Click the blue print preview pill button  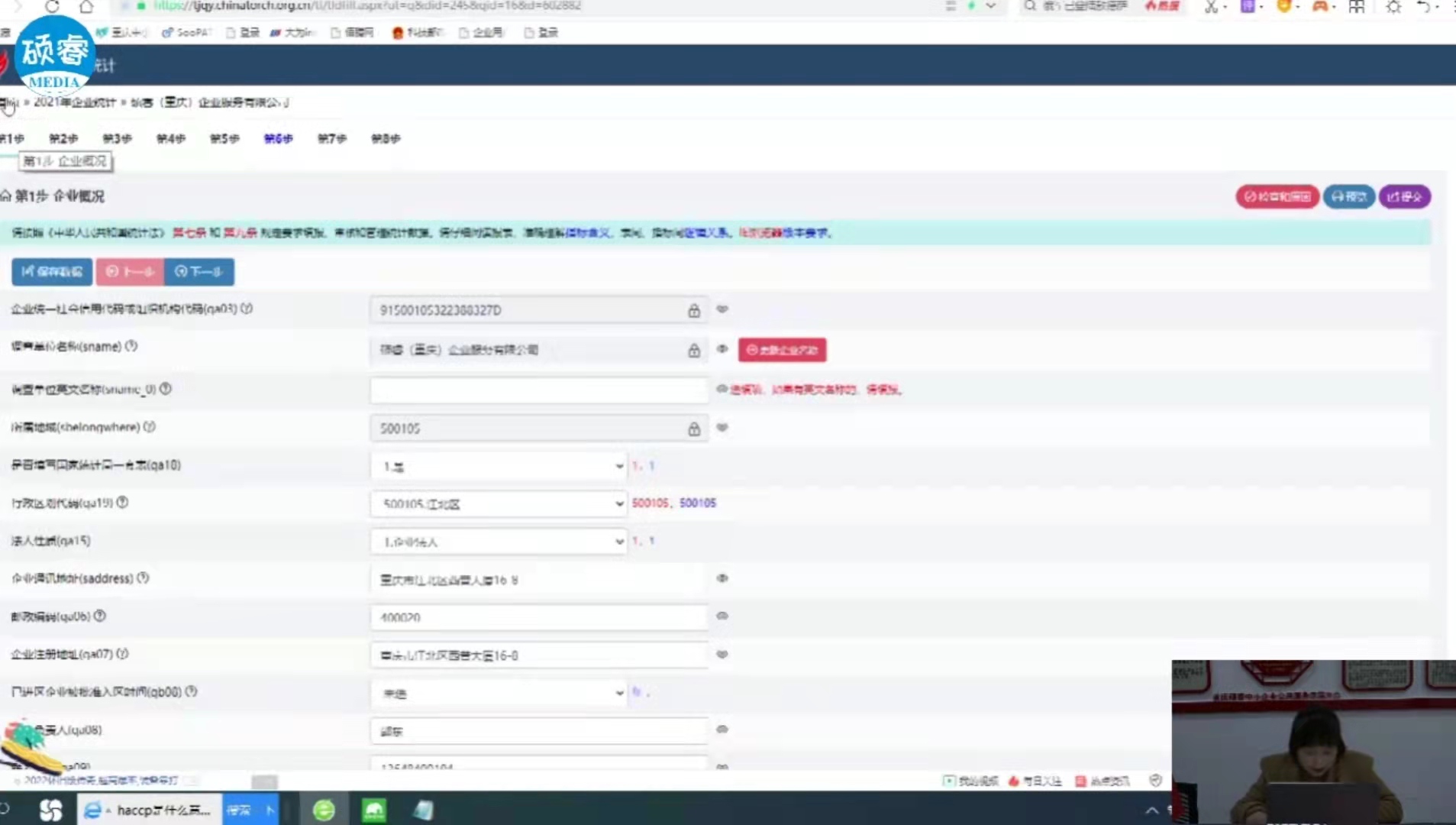1349,197
